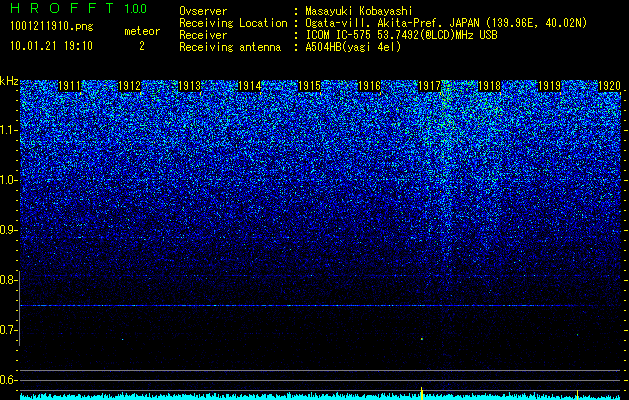
Task: Click the 1920 time marker
Action: (x=610, y=86)
